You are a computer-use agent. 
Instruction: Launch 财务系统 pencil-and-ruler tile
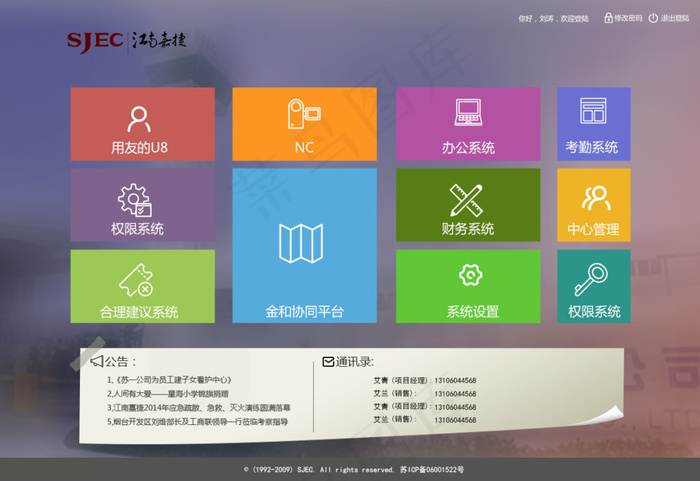tap(468, 205)
